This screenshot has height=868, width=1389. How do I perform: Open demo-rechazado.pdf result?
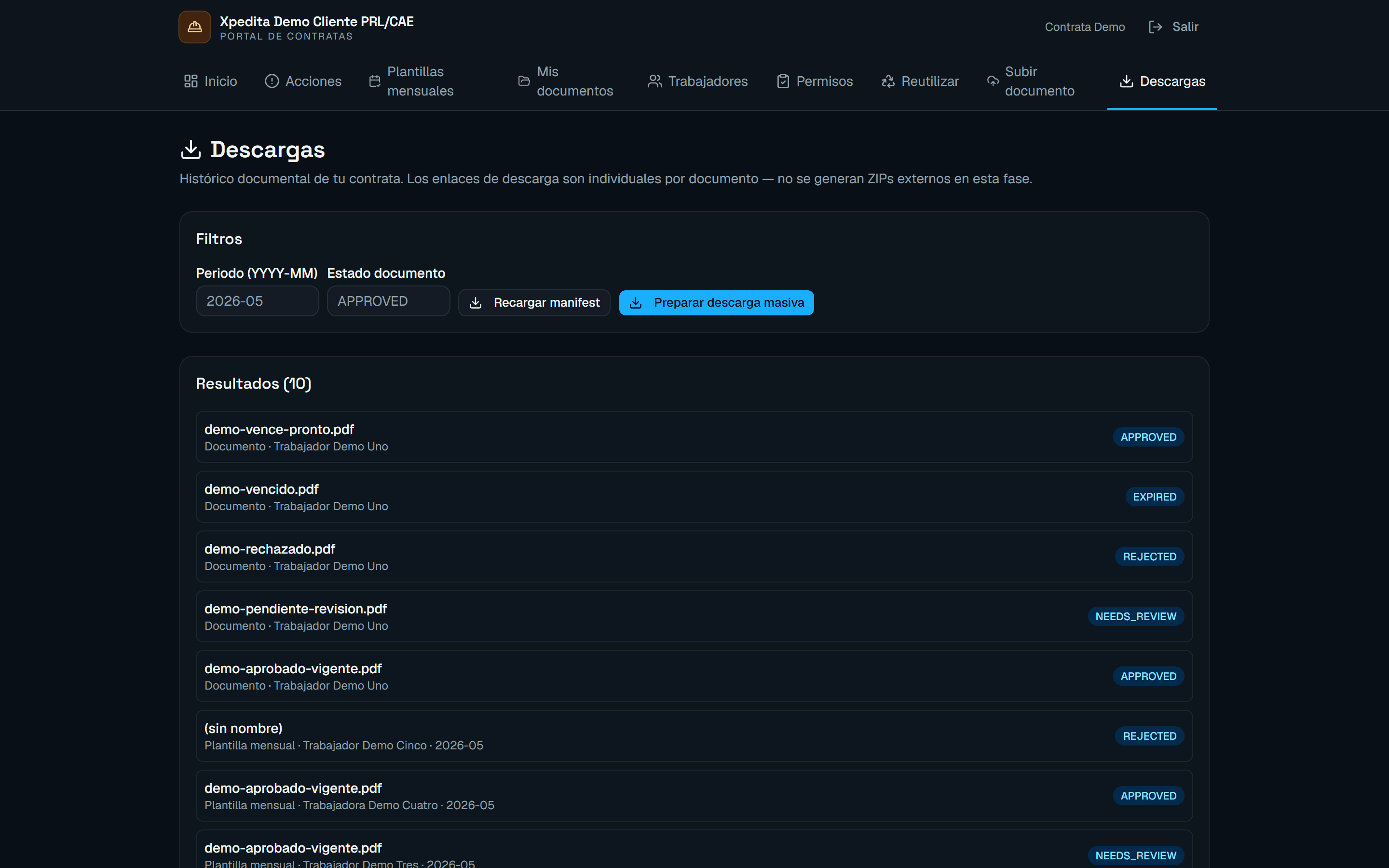coord(694,556)
